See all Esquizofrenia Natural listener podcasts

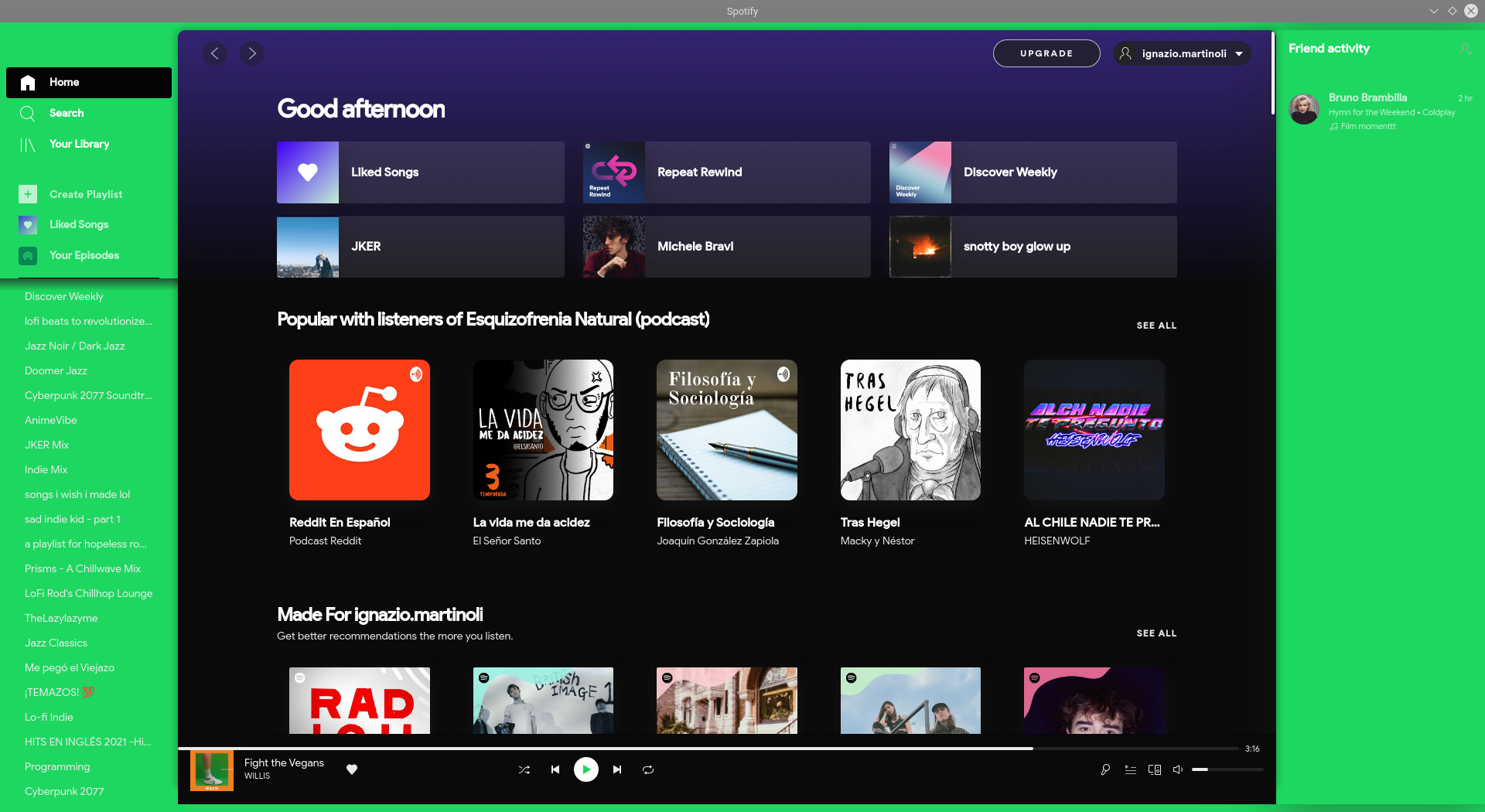click(1156, 326)
